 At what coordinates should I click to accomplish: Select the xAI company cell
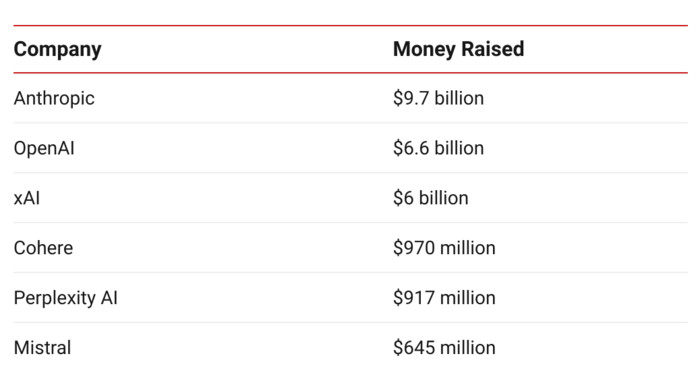point(27,198)
